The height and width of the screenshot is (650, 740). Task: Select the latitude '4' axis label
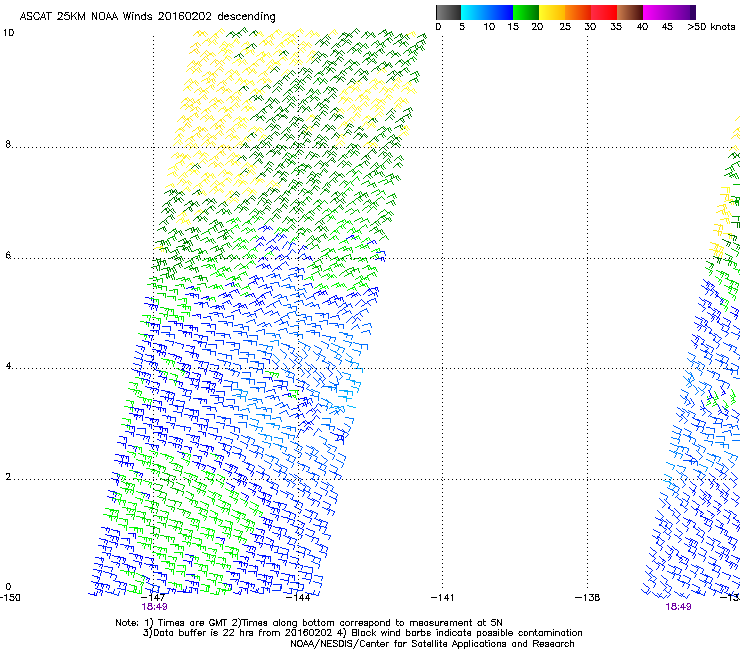click(8, 366)
